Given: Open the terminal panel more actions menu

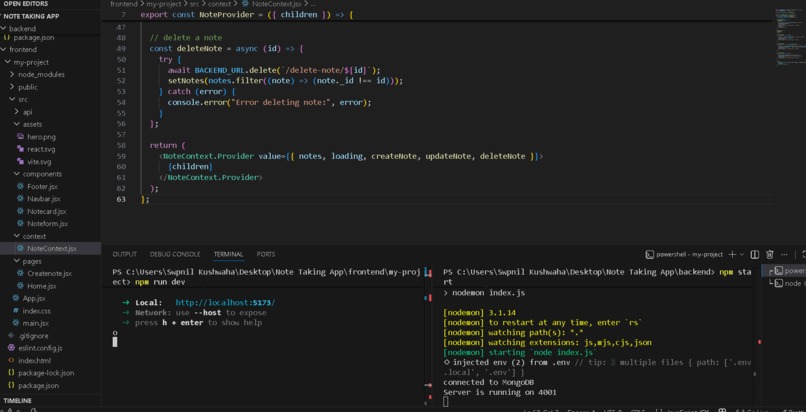Looking at the screenshot, I should click(x=784, y=254).
